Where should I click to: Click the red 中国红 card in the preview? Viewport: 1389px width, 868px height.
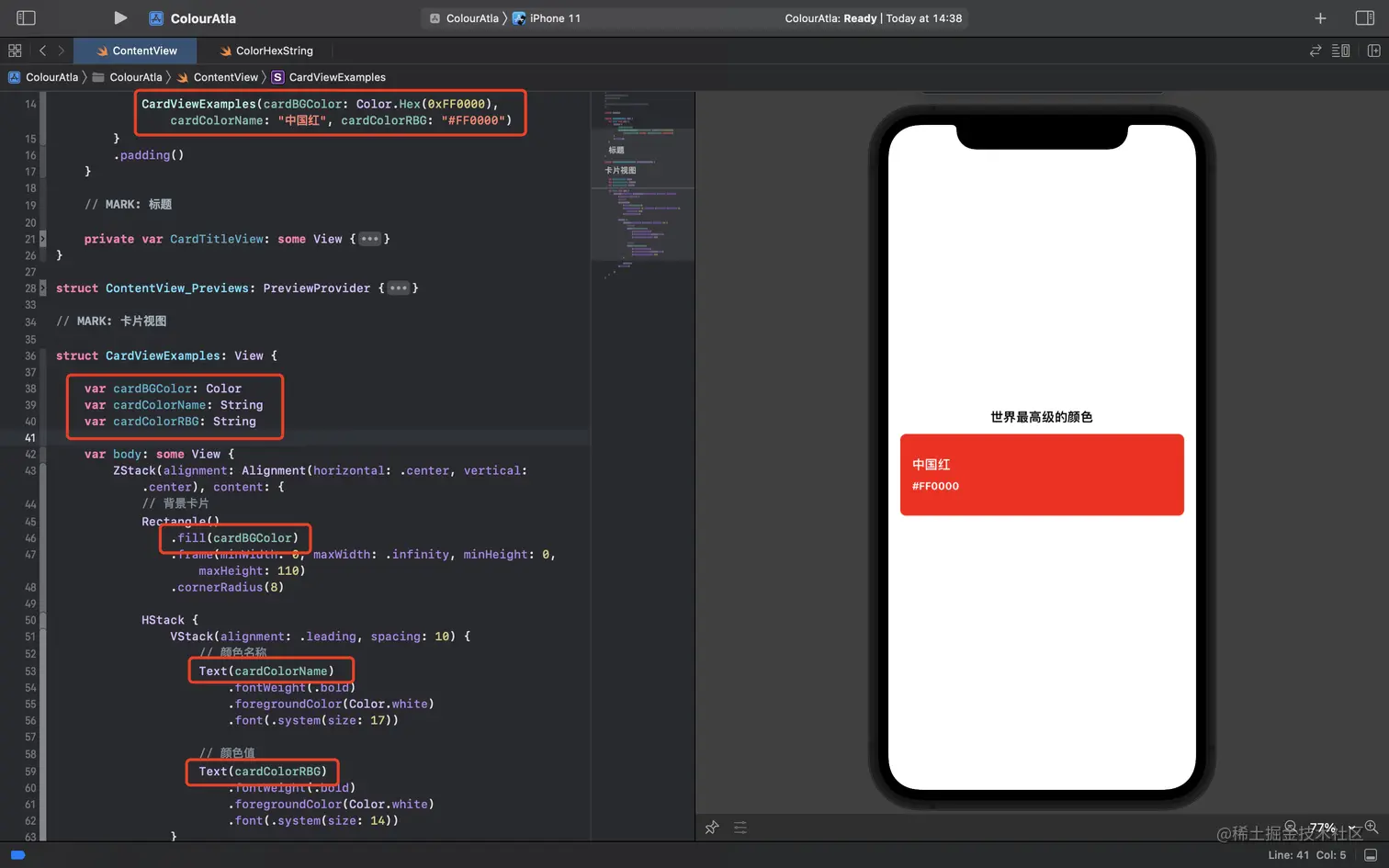click(x=1042, y=475)
